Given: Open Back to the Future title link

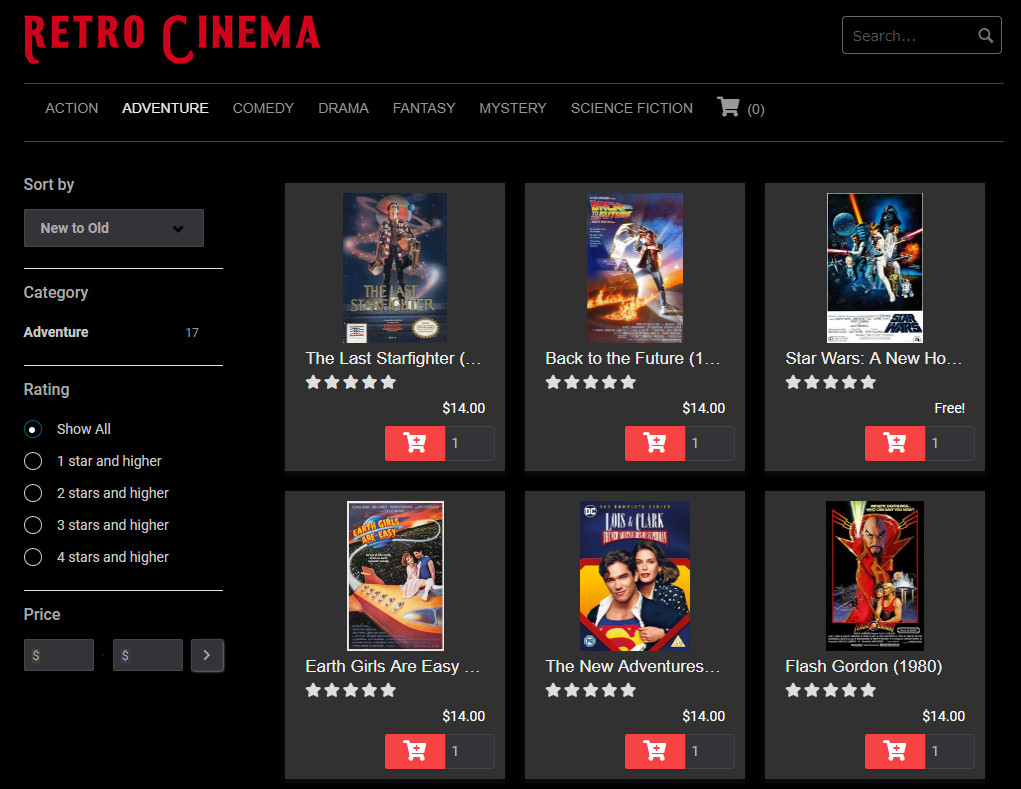Looking at the screenshot, I should [633, 358].
